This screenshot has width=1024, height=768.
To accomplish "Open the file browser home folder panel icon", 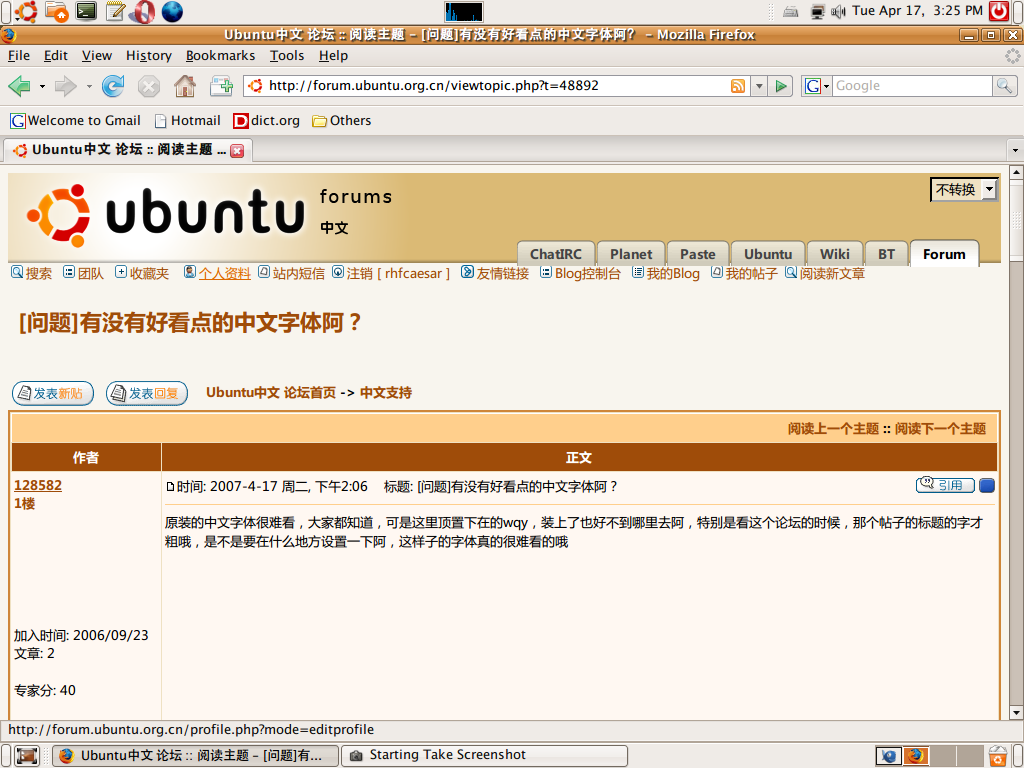I will pos(56,11).
